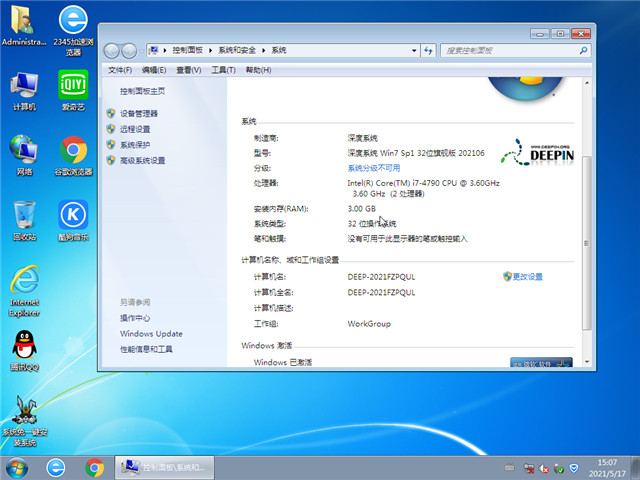The image size is (640, 480).
Task: Open the volume speaker tray icon
Action: point(544,469)
